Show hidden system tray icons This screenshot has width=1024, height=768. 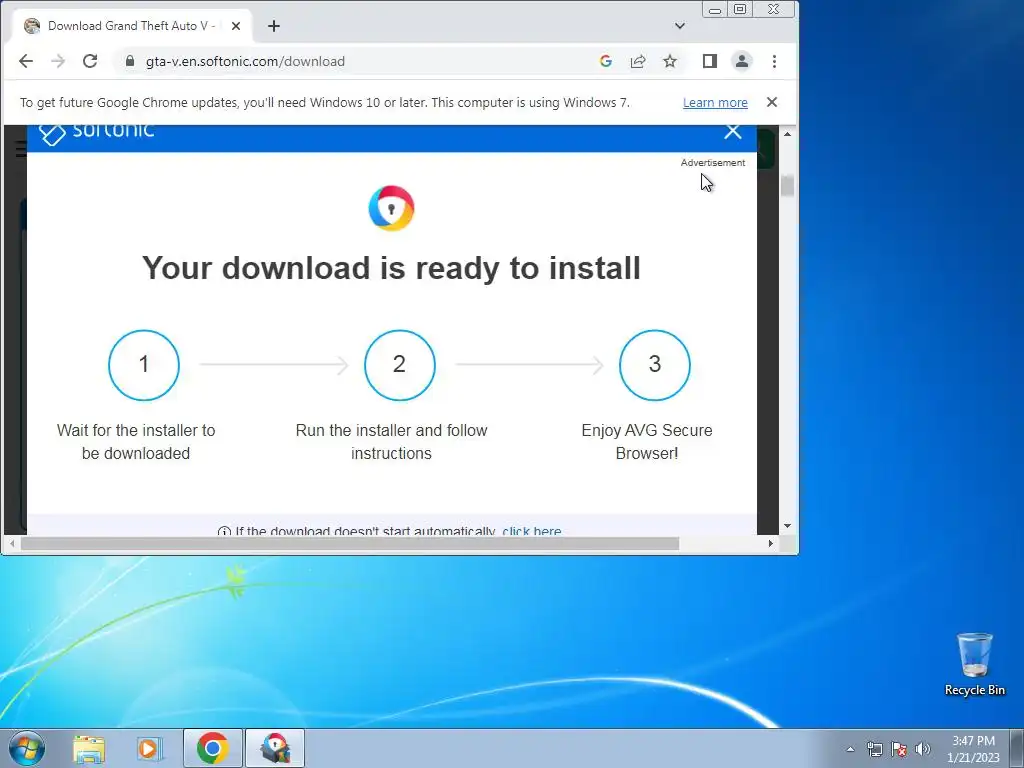[850, 749]
